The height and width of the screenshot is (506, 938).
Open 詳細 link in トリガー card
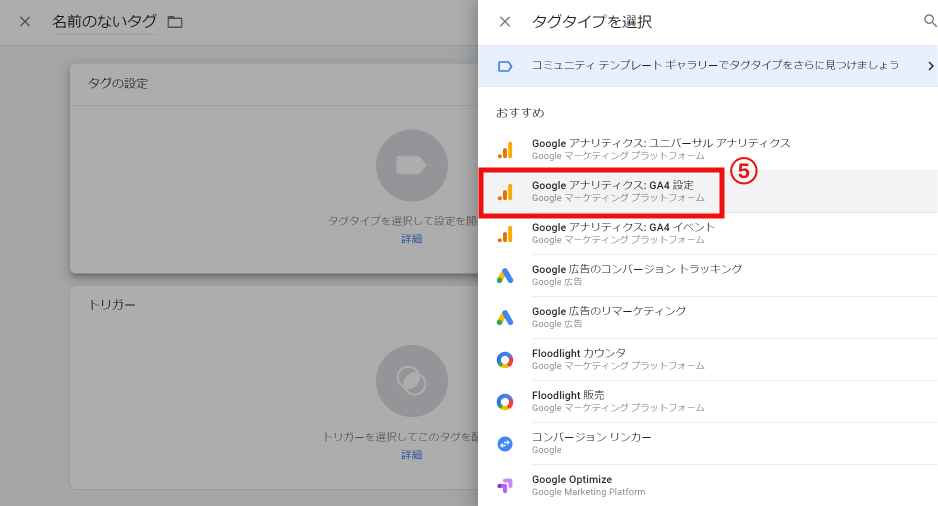point(412,455)
